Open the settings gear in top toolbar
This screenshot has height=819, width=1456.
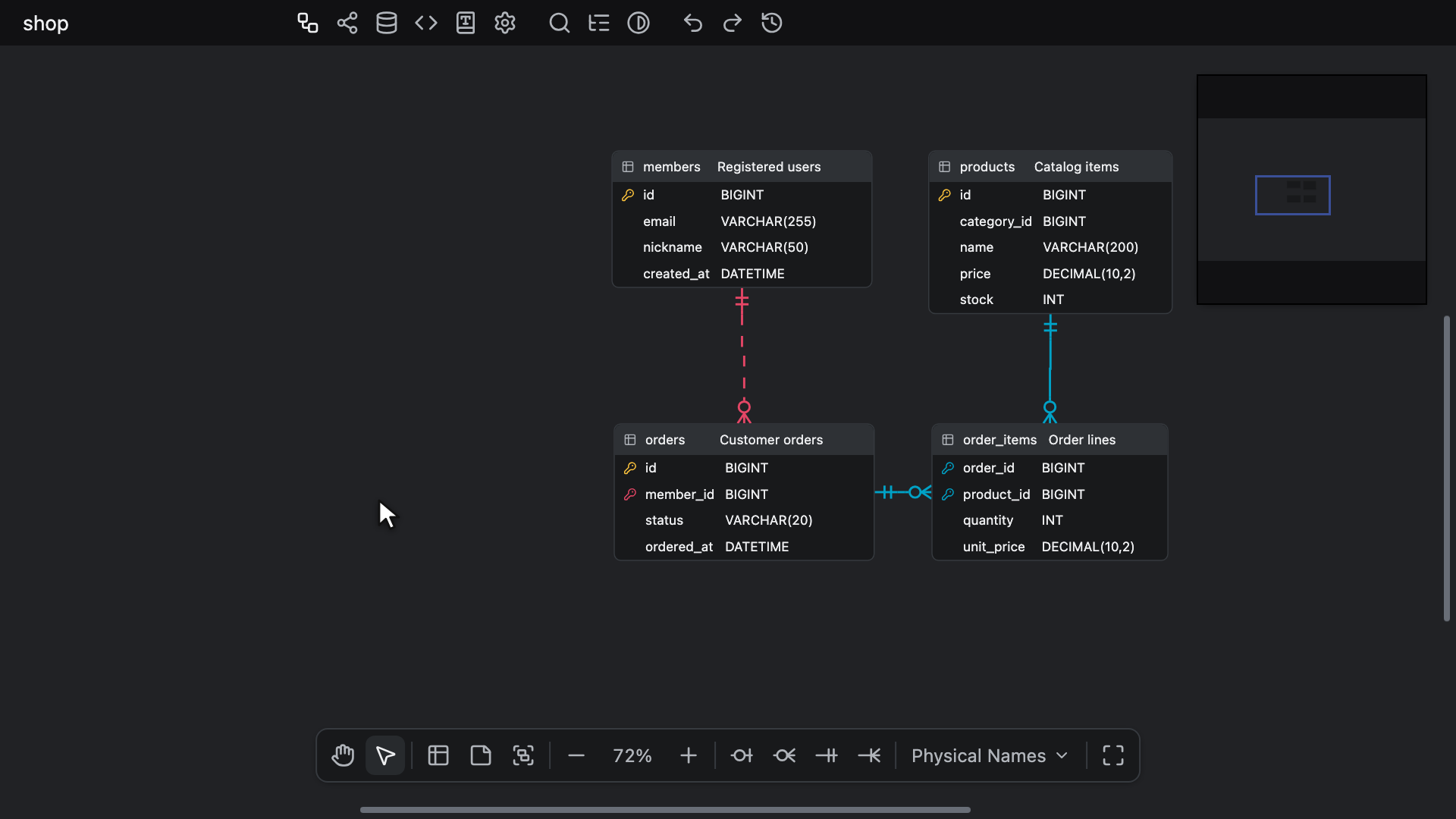point(505,23)
